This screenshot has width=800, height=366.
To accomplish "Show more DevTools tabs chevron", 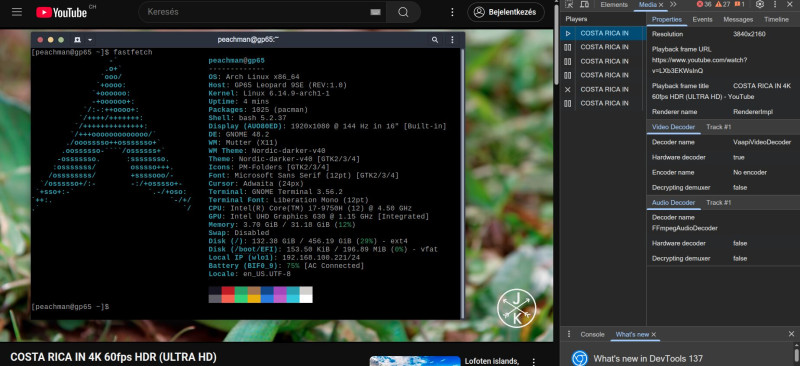I will [x=673, y=5].
